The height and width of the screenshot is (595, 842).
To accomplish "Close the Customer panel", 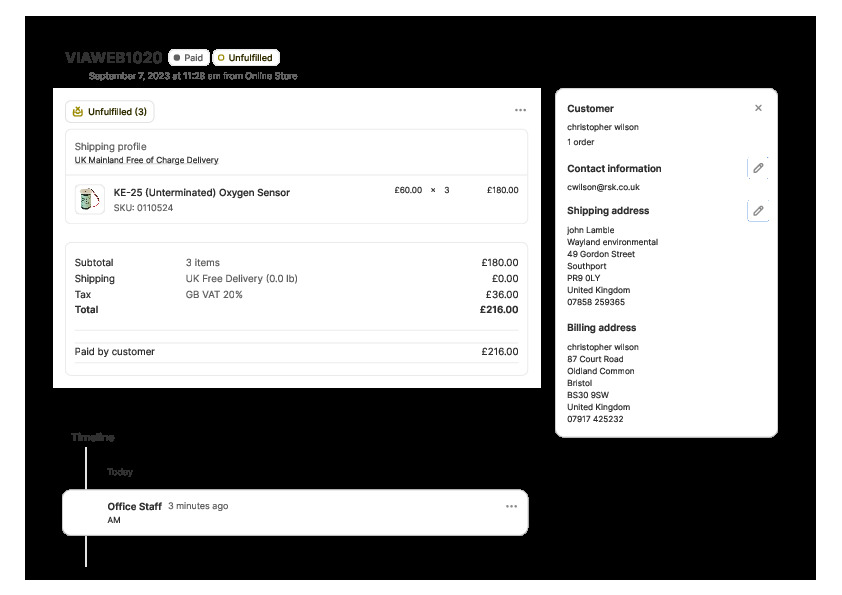I will [758, 108].
